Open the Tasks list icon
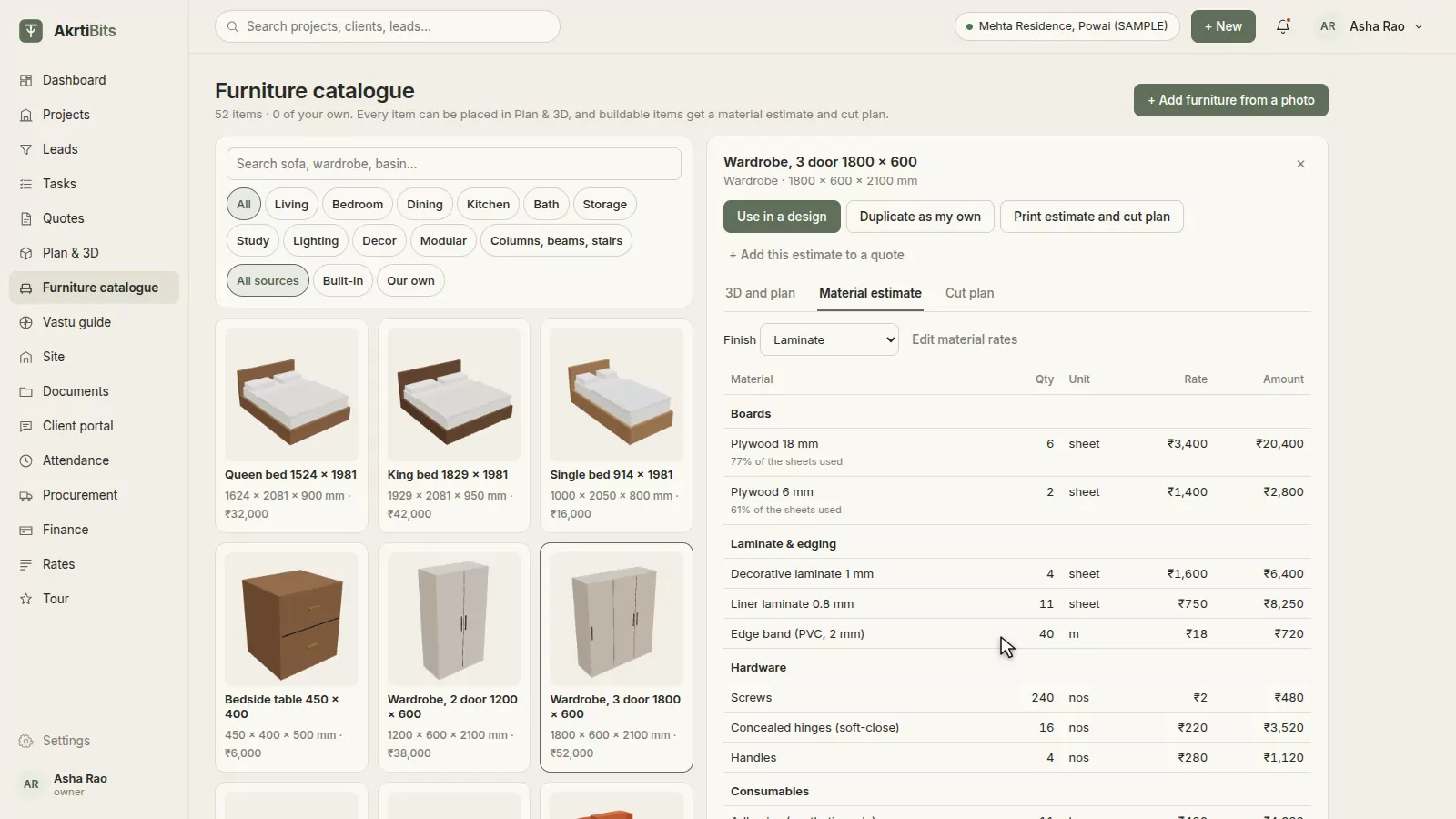Screen dimensions: 1456x819 (25, 184)
